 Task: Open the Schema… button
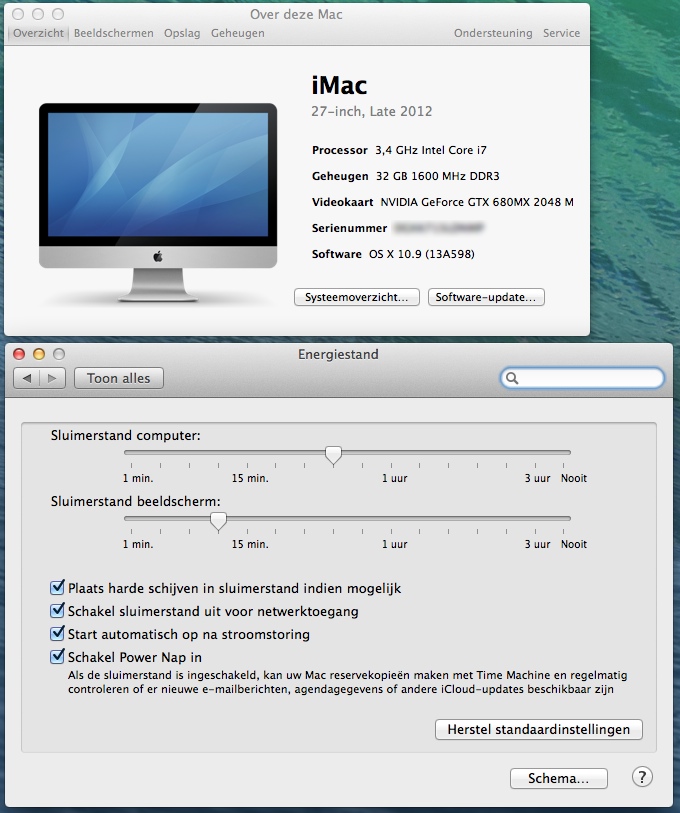[559, 778]
